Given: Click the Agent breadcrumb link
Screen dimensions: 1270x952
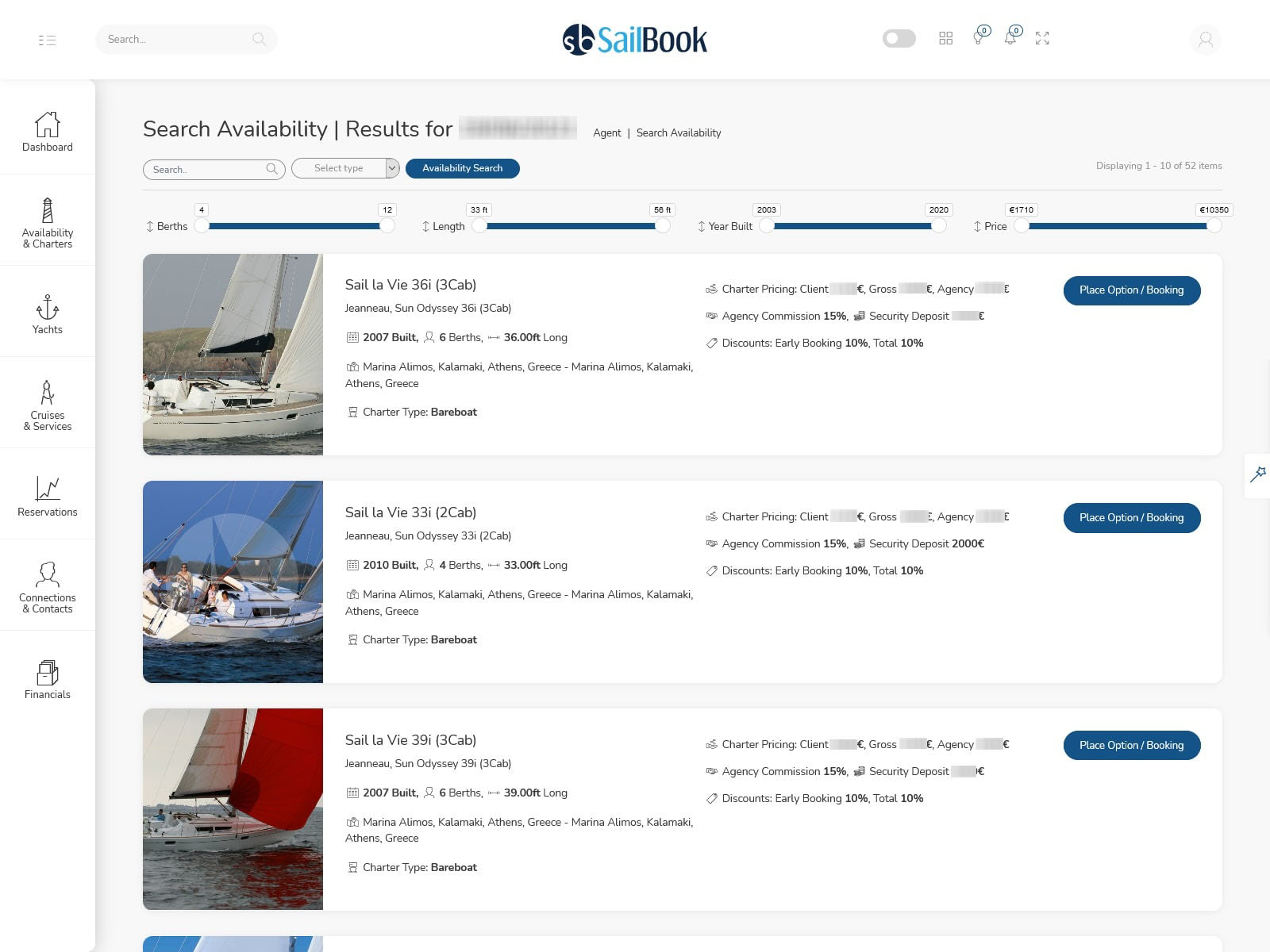Looking at the screenshot, I should pyautogui.click(x=606, y=133).
